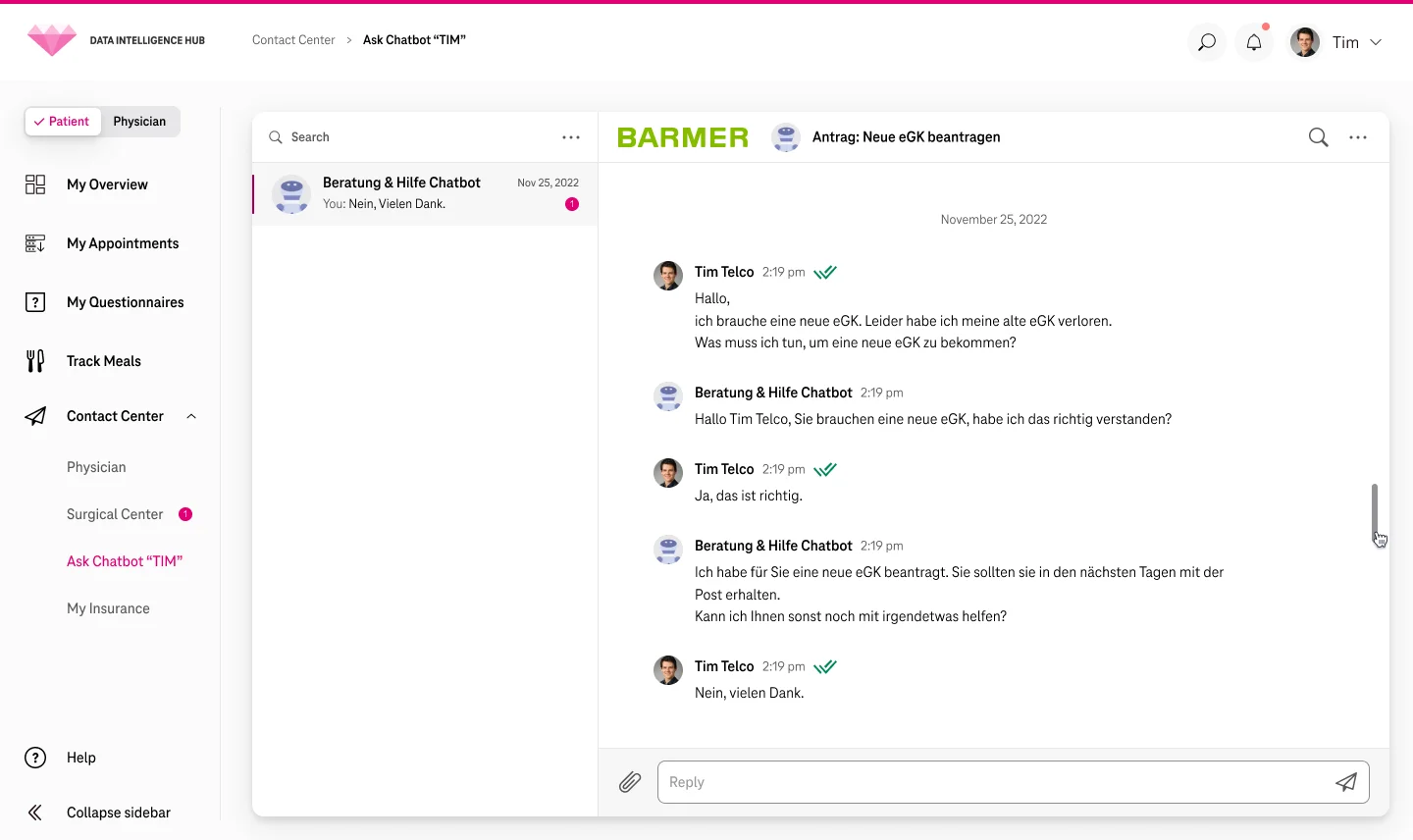Click the Help question mark icon
The height and width of the screenshot is (840, 1413).
(35, 758)
